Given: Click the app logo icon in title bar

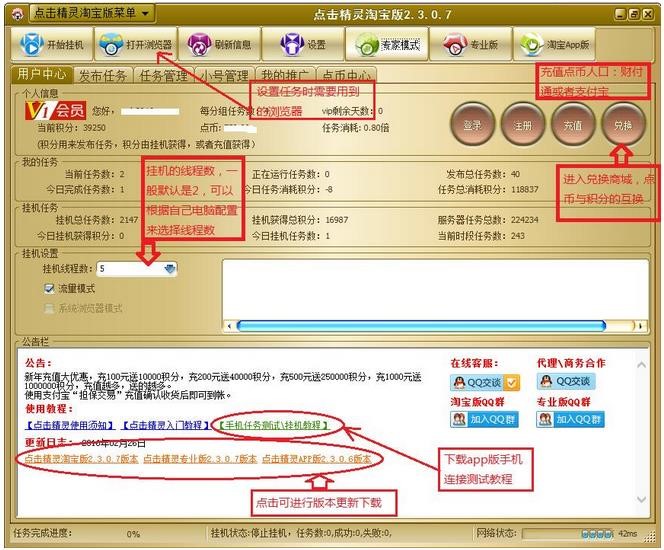Looking at the screenshot, I should point(17,14).
